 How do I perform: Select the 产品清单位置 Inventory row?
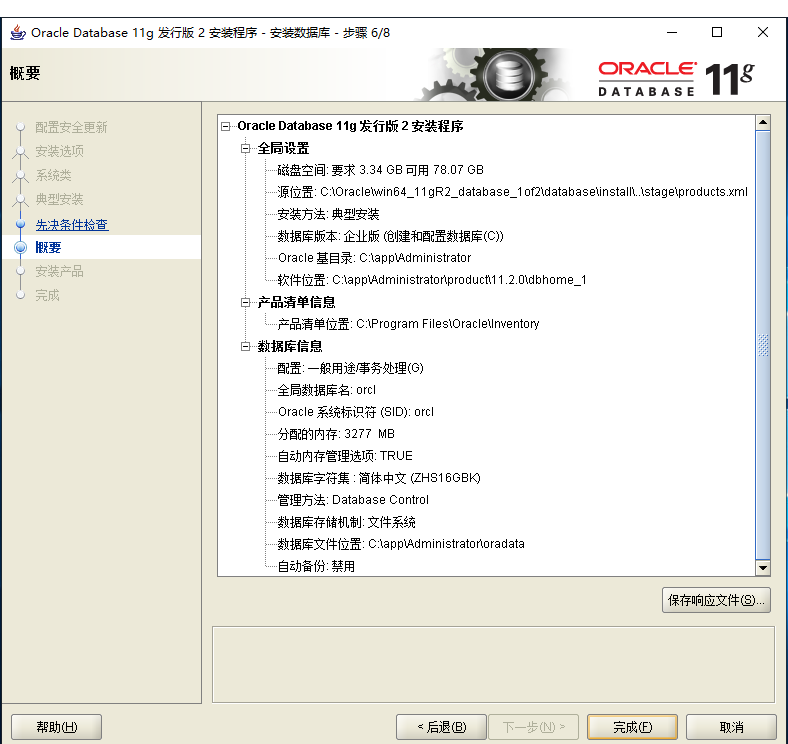[409, 324]
